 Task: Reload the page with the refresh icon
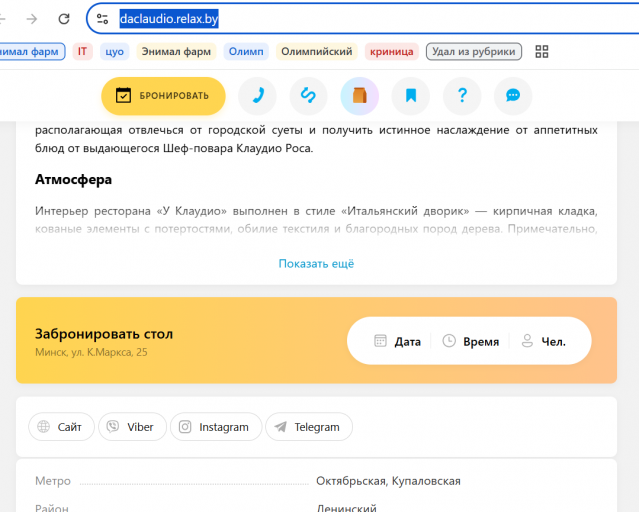point(64,19)
